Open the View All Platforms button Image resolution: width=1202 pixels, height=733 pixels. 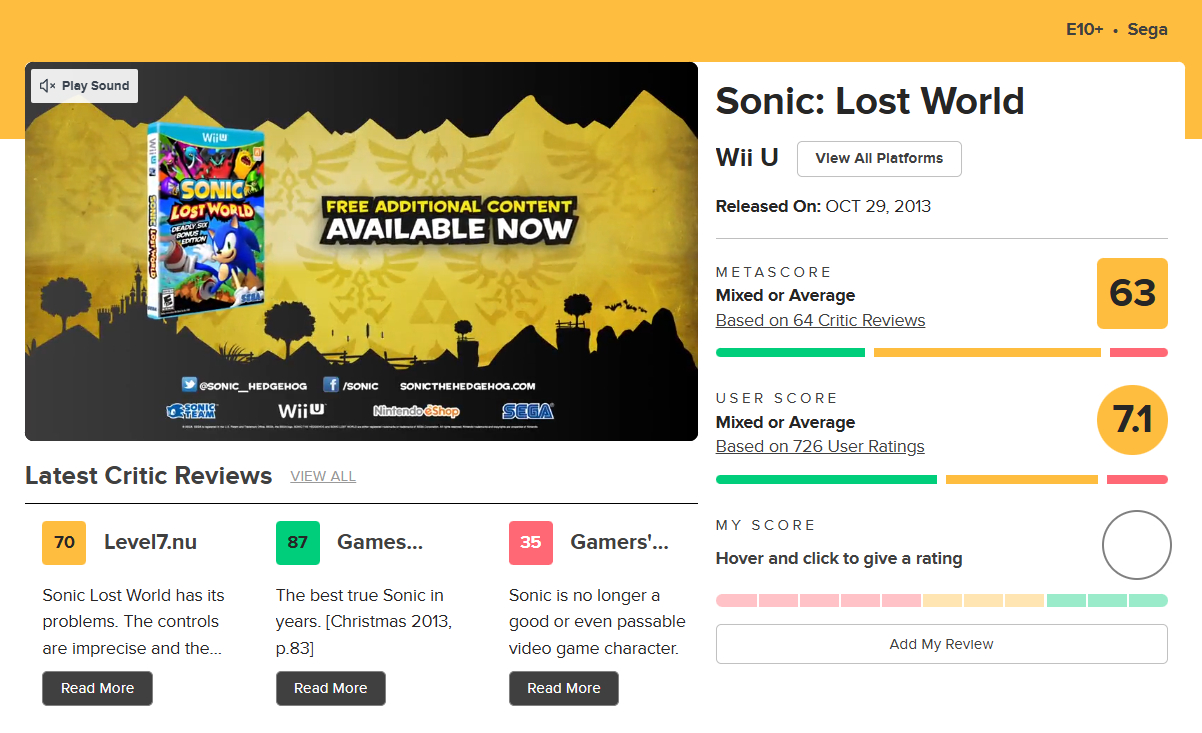pos(879,158)
